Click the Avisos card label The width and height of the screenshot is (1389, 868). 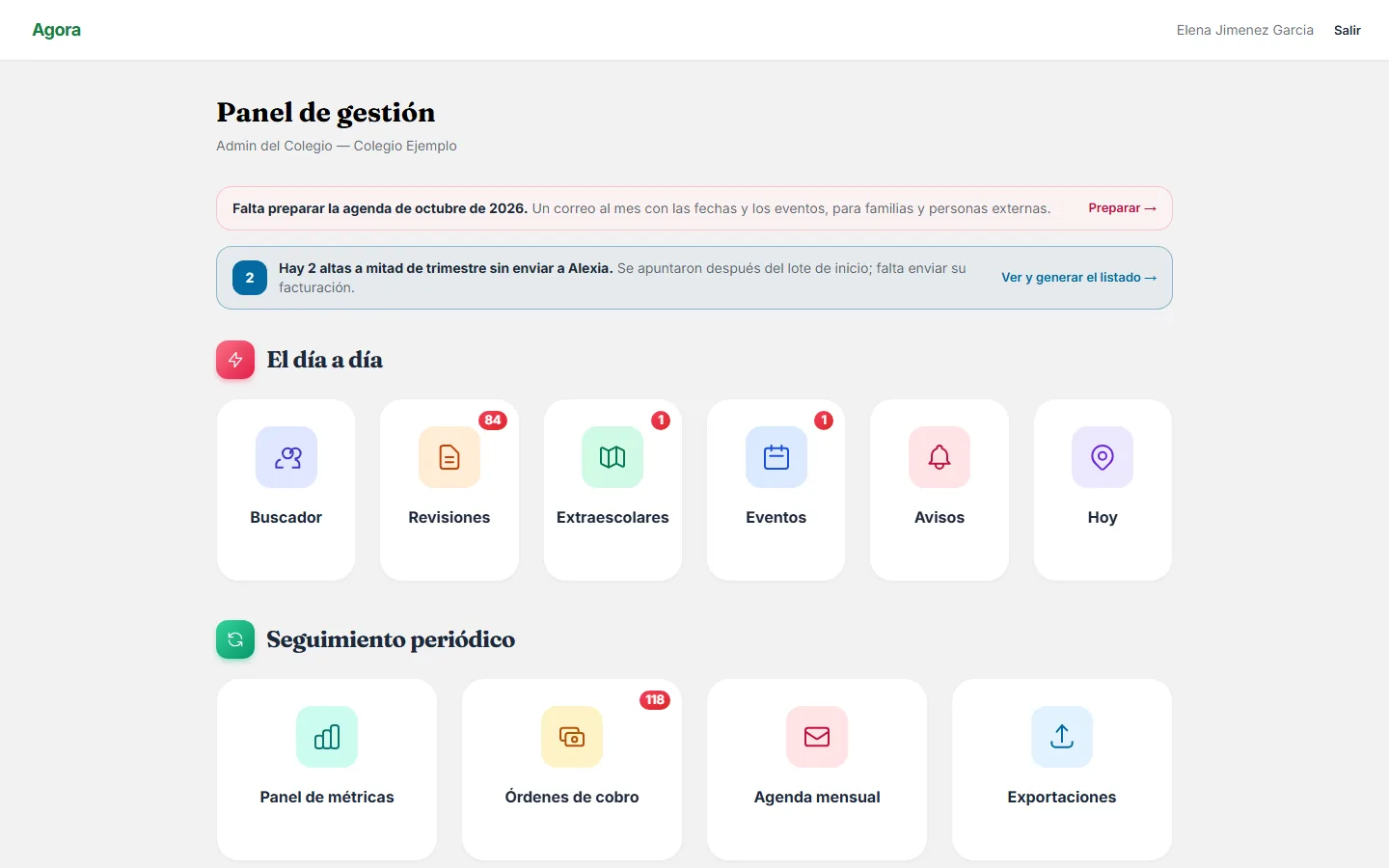click(x=940, y=518)
